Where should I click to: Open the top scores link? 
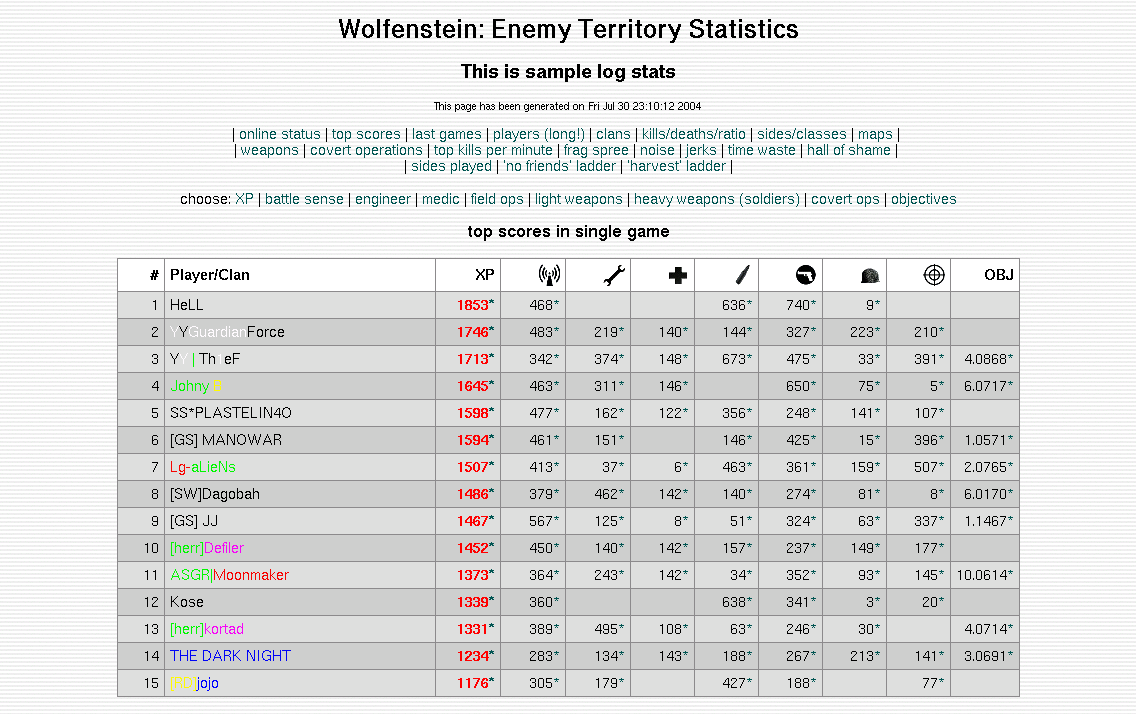[x=366, y=134]
